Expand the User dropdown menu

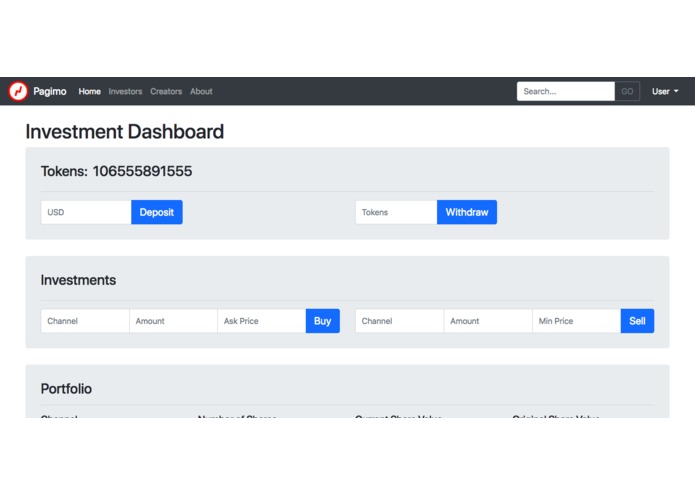[x=665, y=91]
